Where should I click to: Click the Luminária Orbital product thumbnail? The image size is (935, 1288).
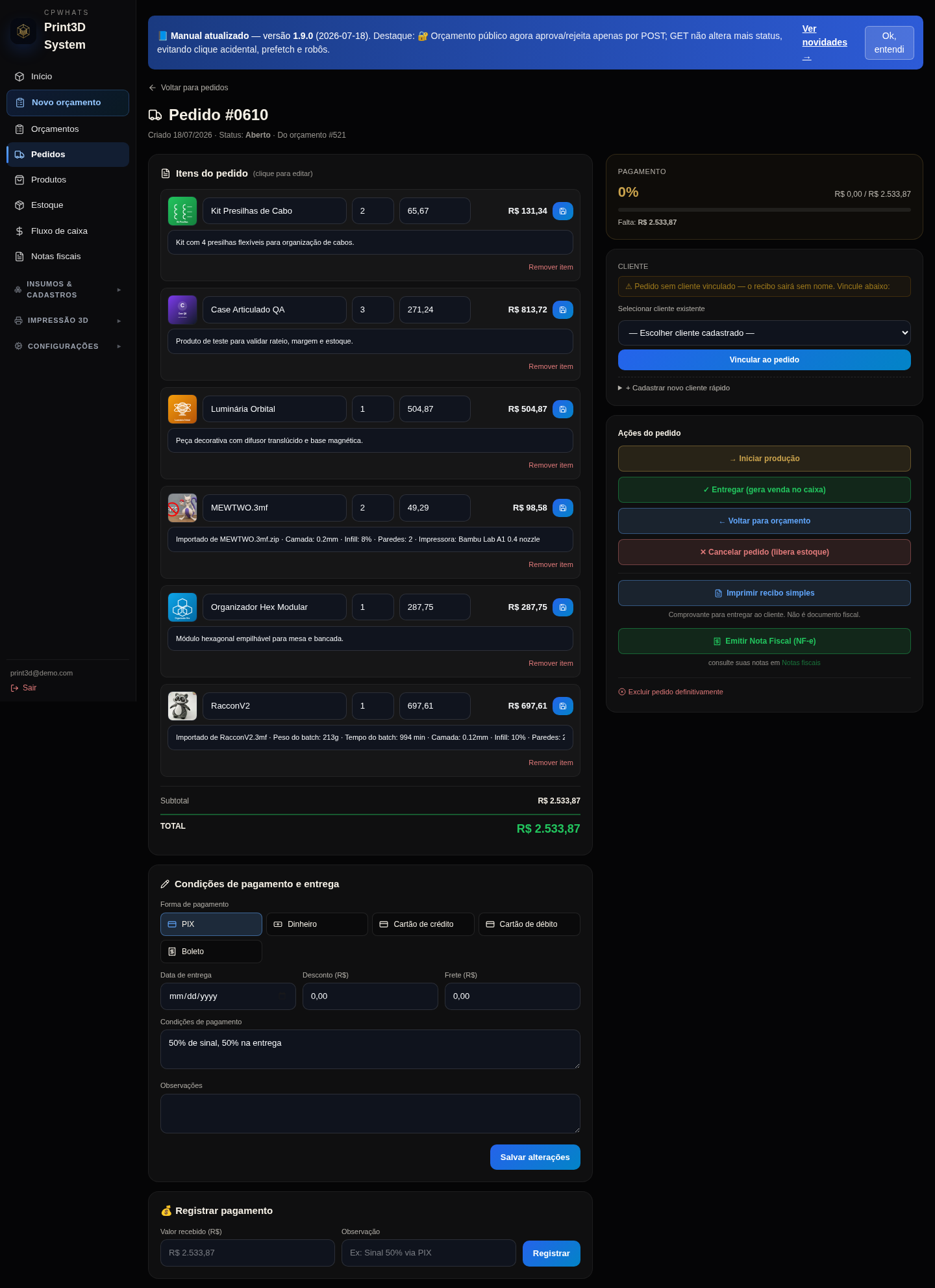(182, 409)
